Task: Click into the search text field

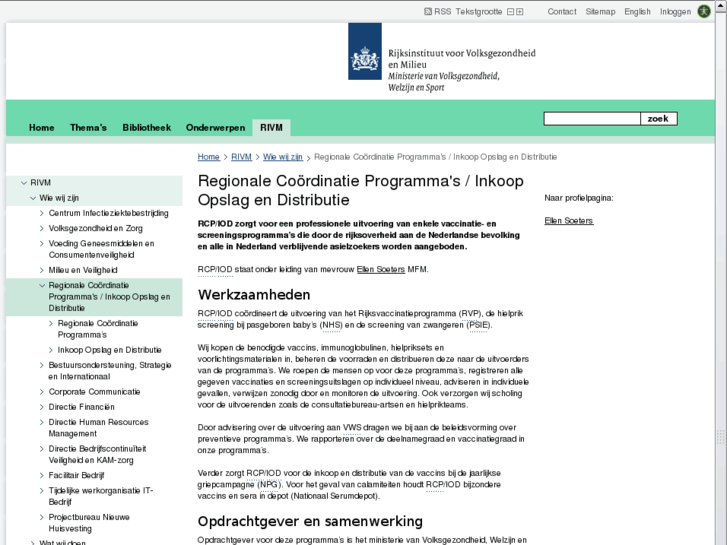Action: click(591, 119)
